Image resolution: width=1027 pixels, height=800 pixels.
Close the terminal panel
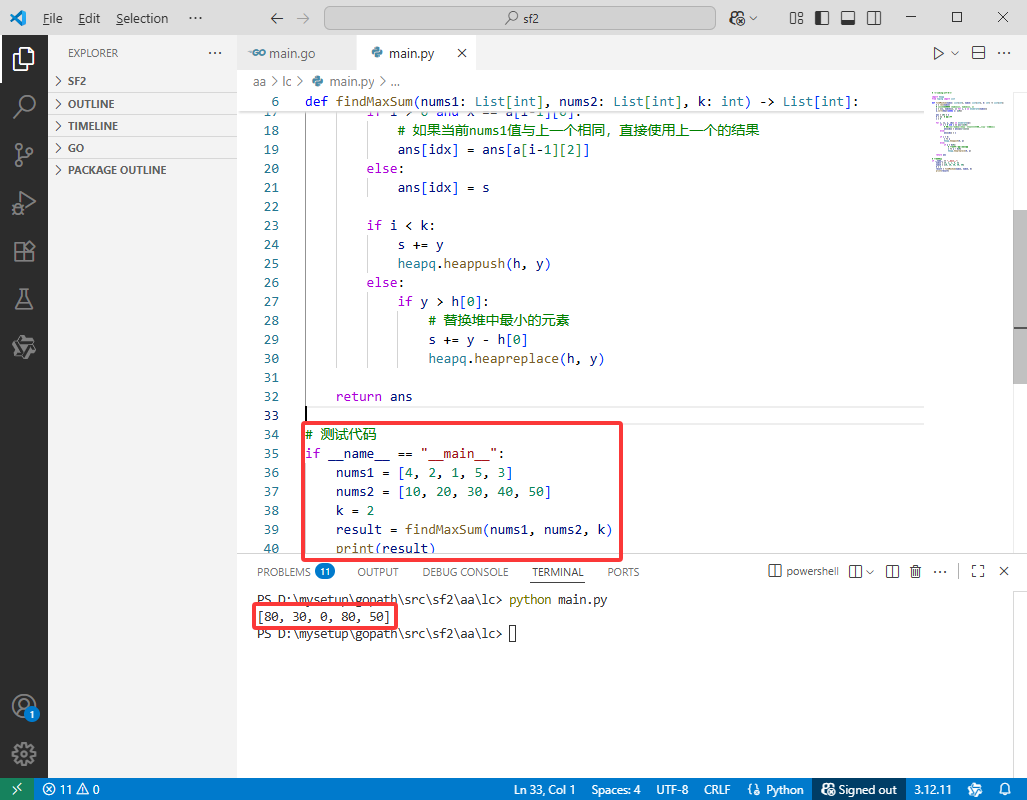coord(1003,571)
